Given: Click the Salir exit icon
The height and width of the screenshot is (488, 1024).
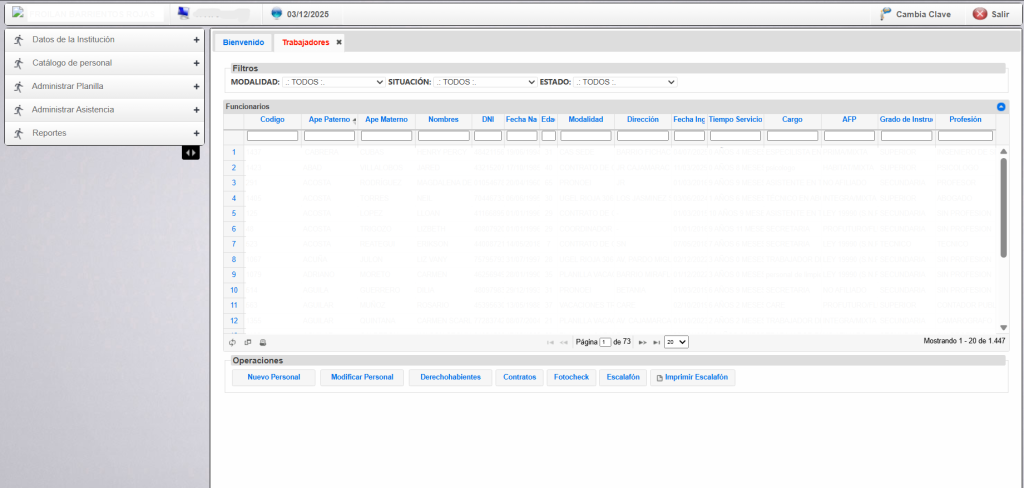Looking at the screenshot, I should coord(979,14).
